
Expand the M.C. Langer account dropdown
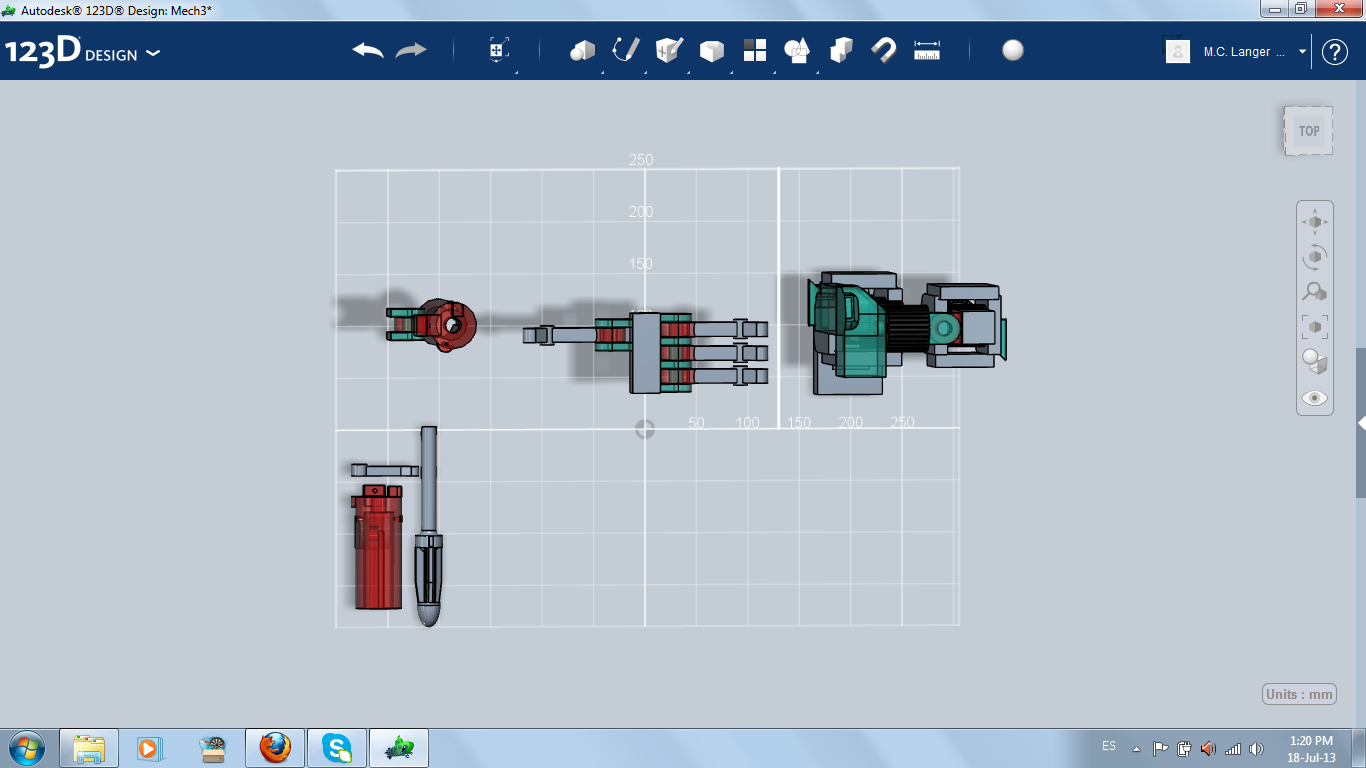[x=1302, y=52]
